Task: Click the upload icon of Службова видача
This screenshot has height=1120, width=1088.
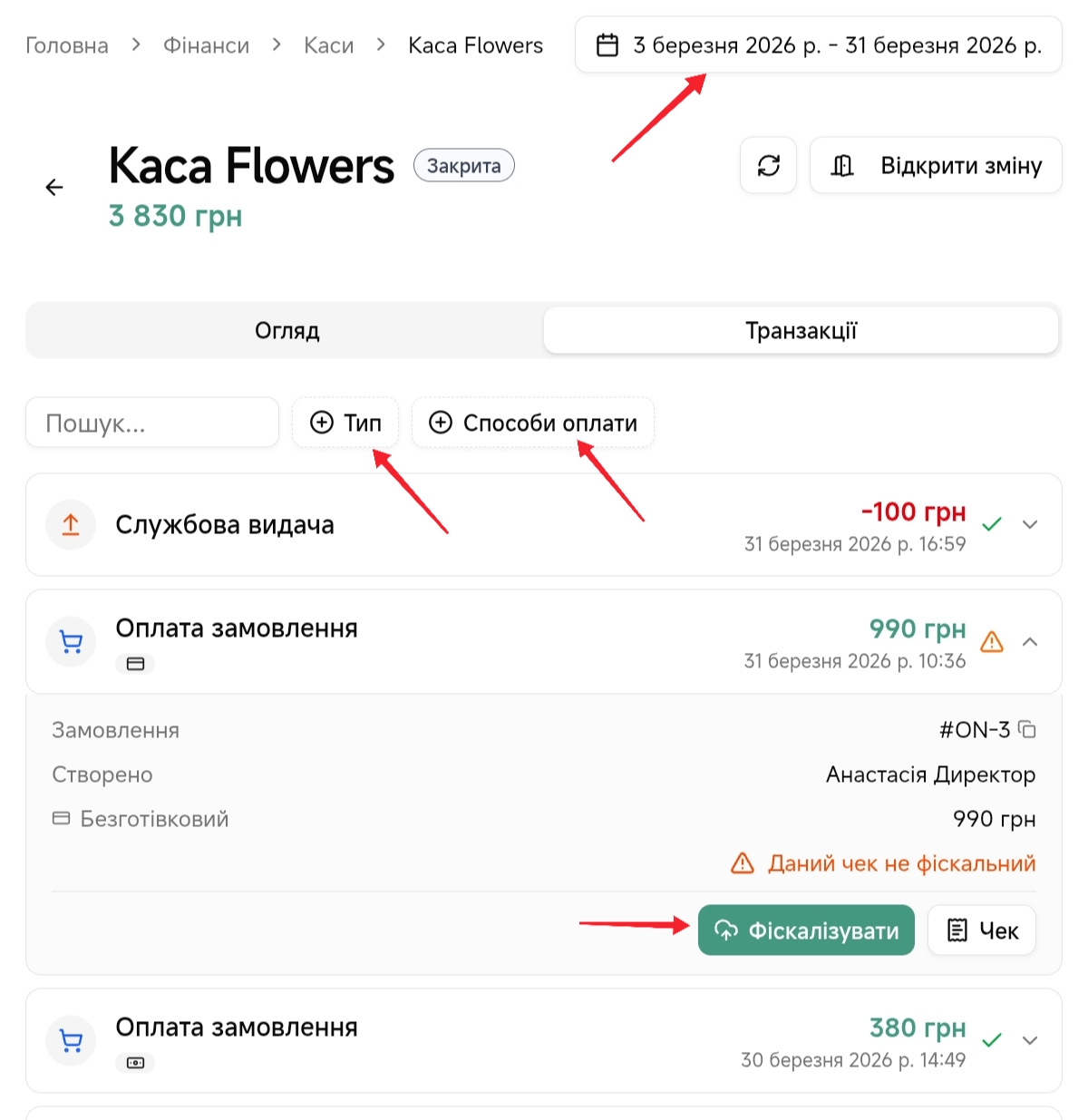Action: (x=71, y=525)
